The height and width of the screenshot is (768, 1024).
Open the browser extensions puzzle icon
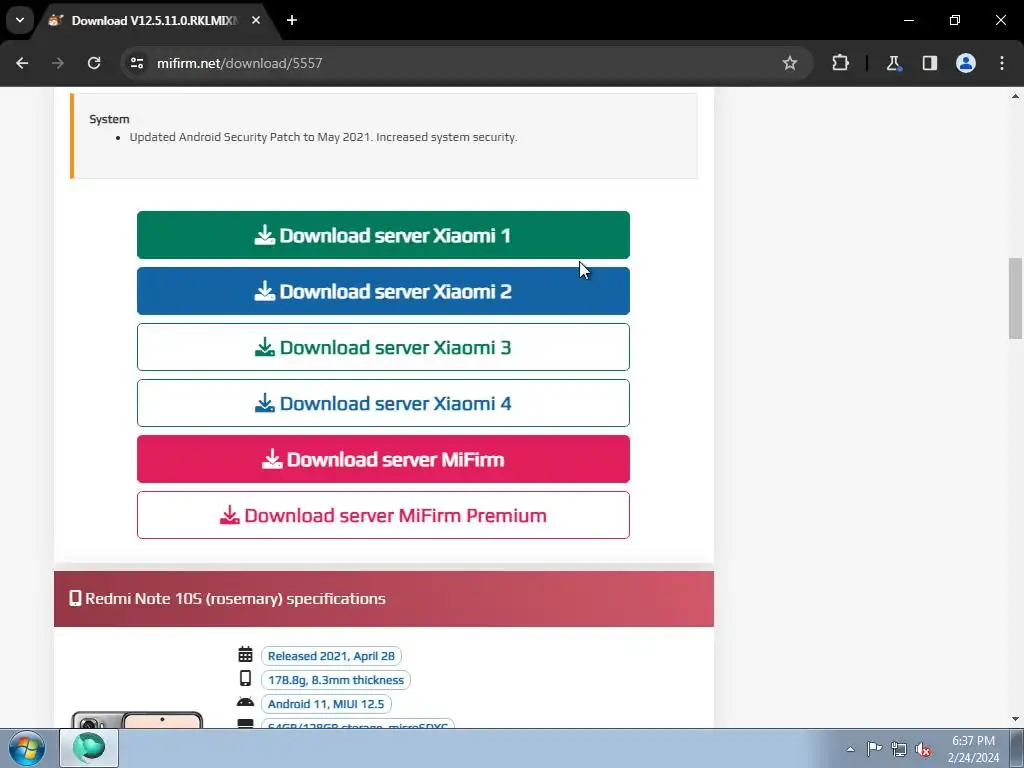click(x=840, y=63)
